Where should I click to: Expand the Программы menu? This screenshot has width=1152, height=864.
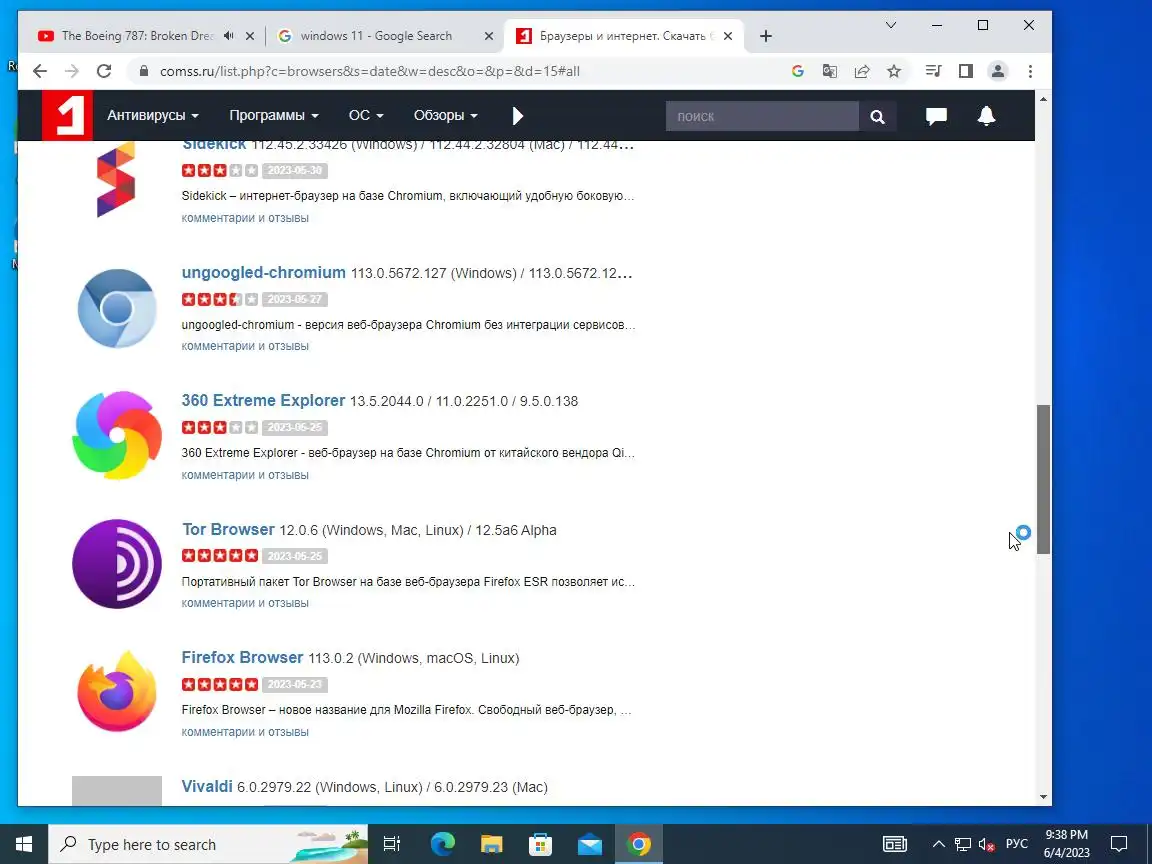274,115
